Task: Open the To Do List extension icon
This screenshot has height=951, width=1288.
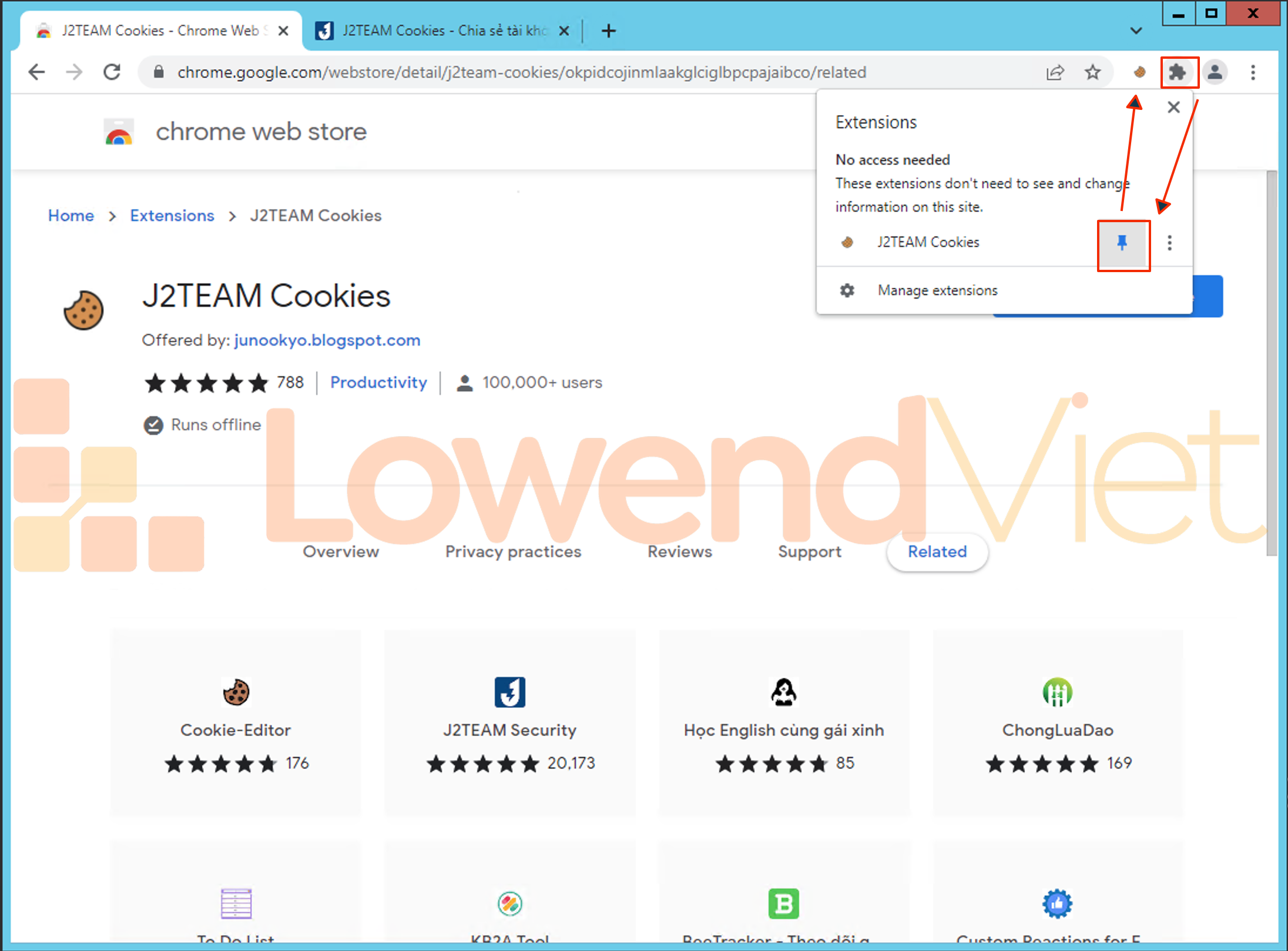Action: 236,903
